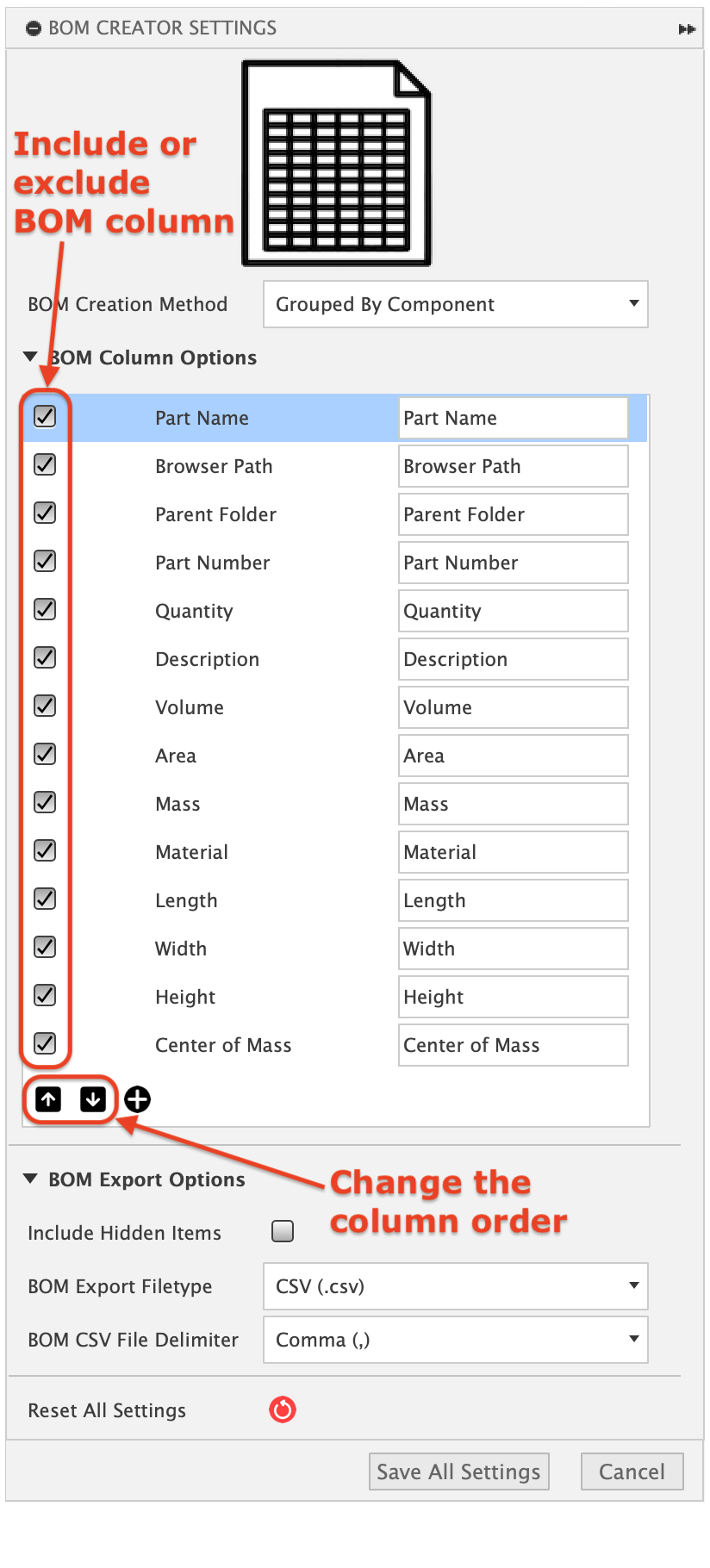Screen dimensions: 710x1568
Task: Toggle the Quantity column checkbox
Action: pyautogui.click(x=45, y=610)
